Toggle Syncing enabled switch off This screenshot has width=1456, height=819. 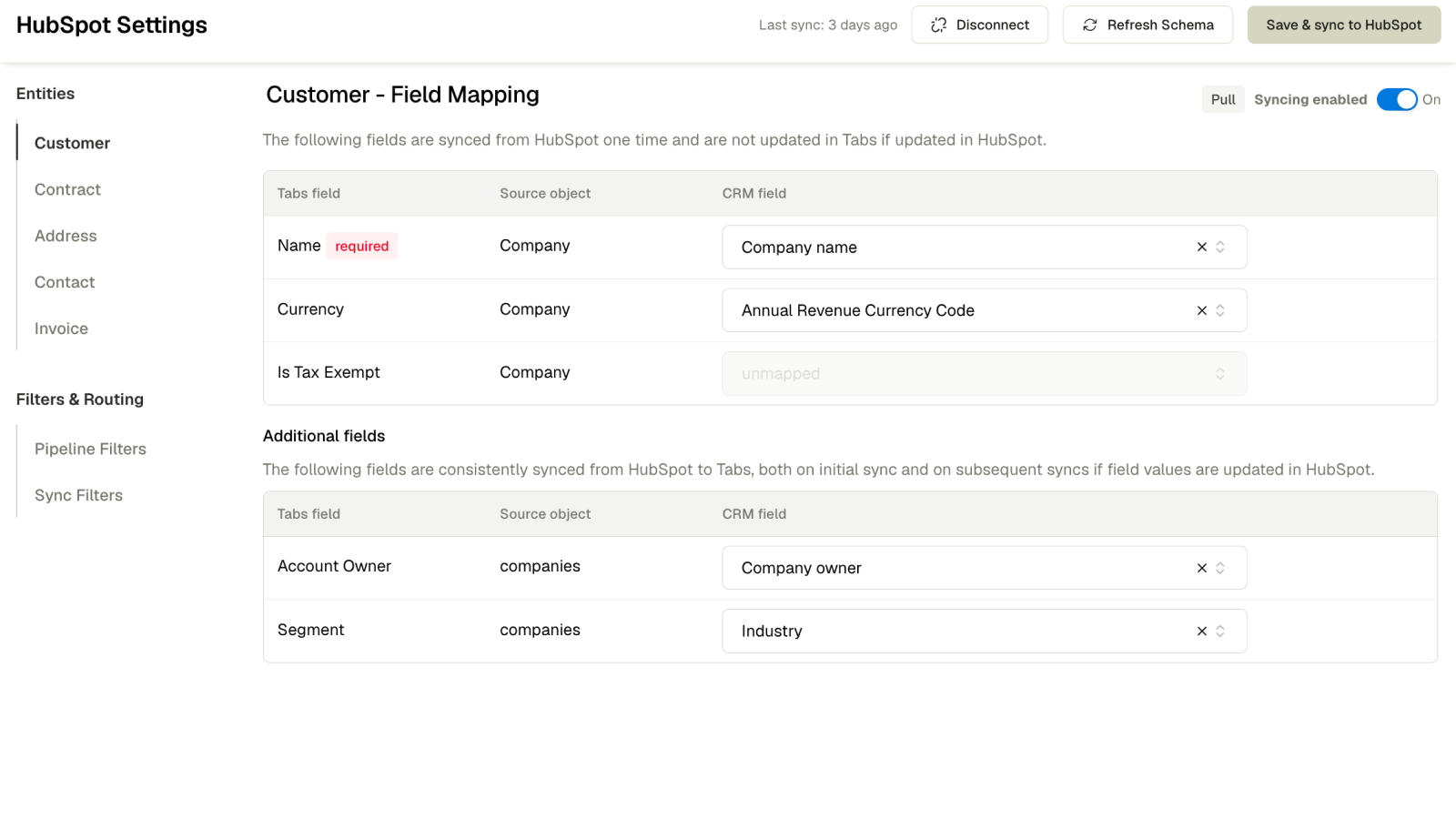1397,99
